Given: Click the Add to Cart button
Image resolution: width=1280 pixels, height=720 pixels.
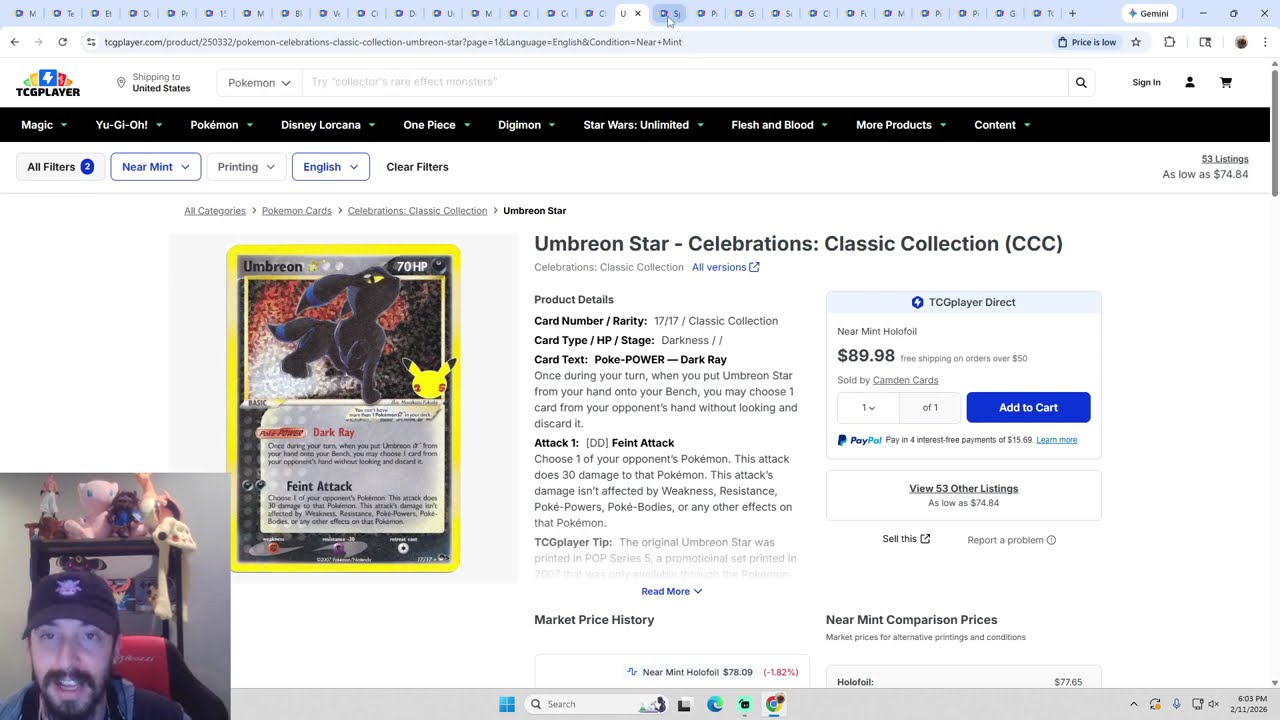Looking at the screenshot, I should click(1028, 407).
